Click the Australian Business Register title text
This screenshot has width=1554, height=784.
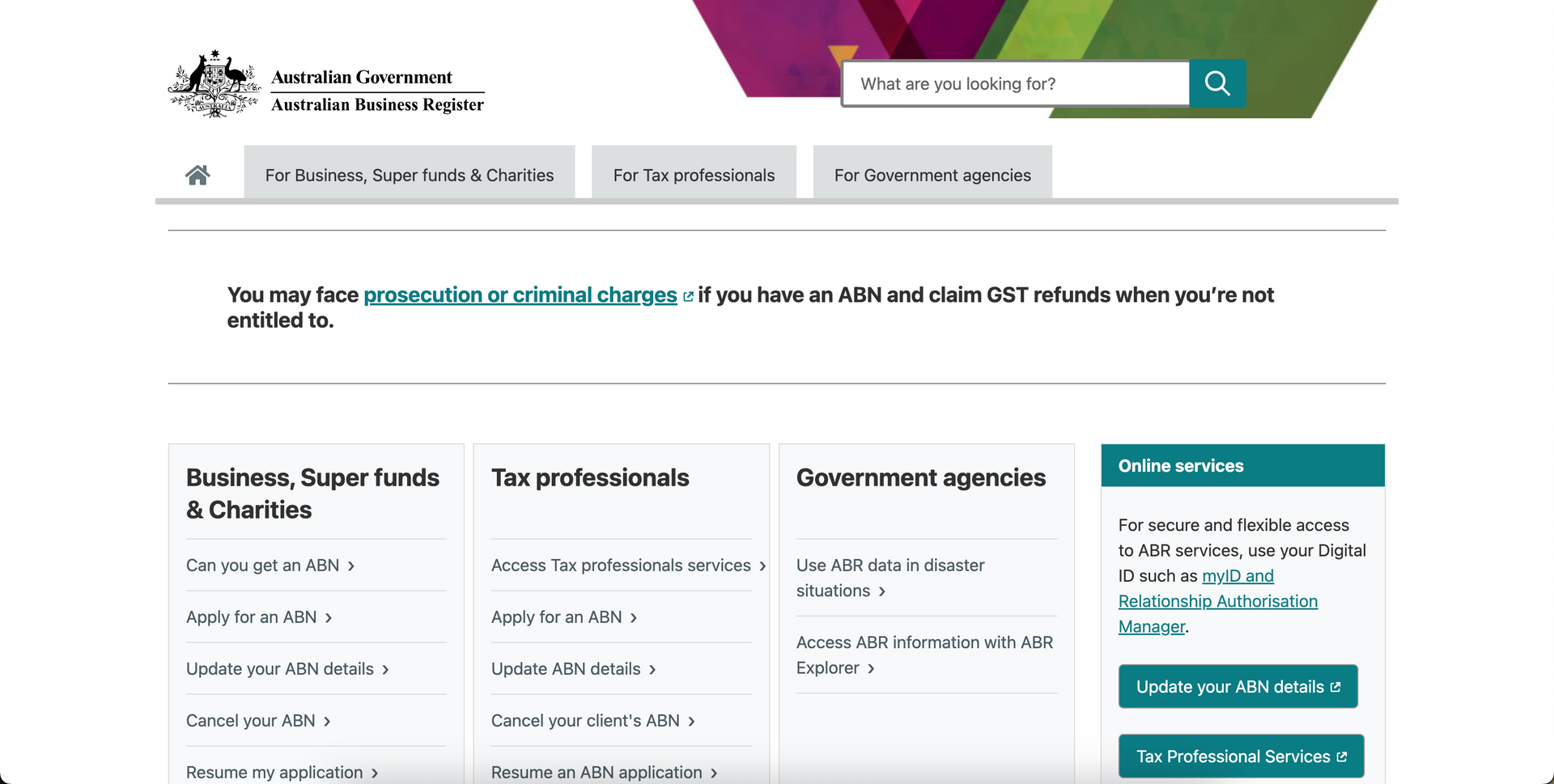tap(377, 104)
